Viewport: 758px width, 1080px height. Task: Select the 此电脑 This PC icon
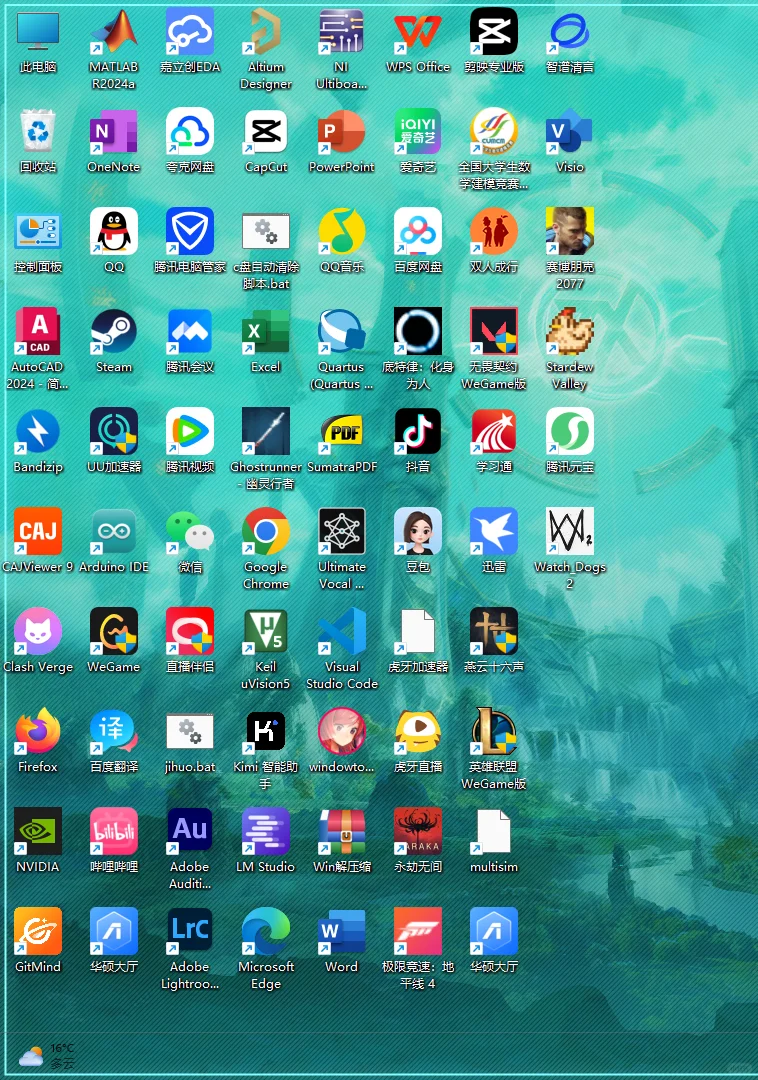(38, 32)
